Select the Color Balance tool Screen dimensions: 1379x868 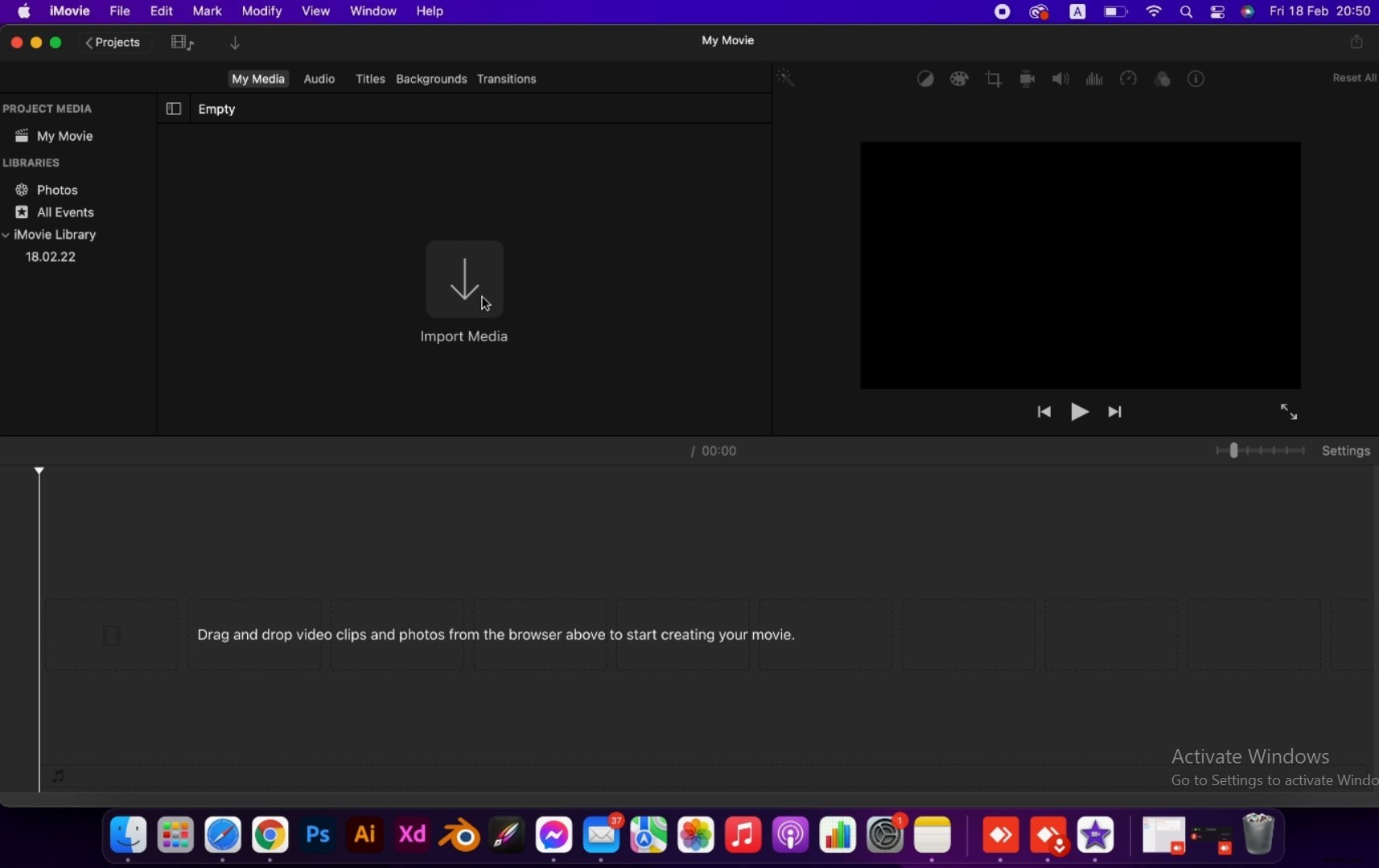[925, 79]
